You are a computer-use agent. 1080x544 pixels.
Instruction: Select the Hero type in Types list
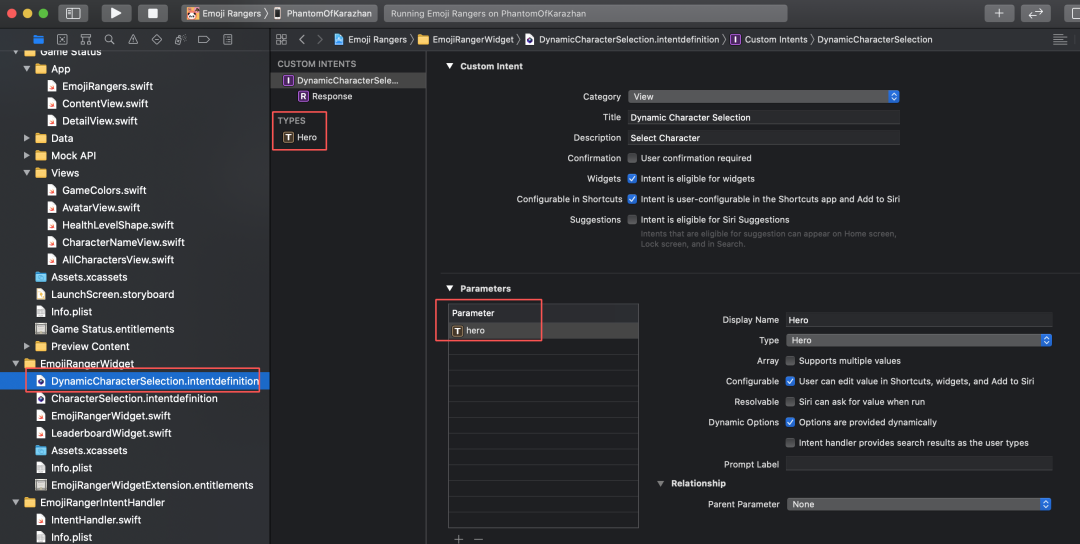tap(306, 137)
